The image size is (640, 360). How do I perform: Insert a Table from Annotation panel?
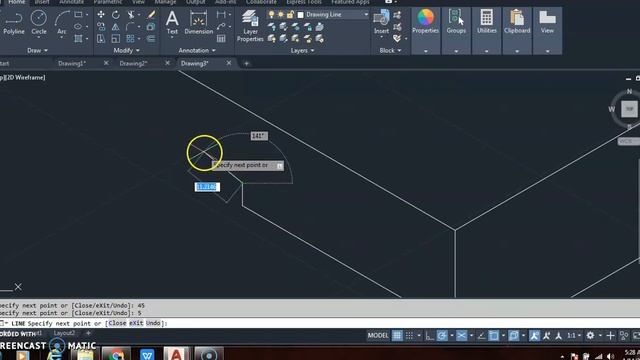pyautogui.click(x=221, y=39)
